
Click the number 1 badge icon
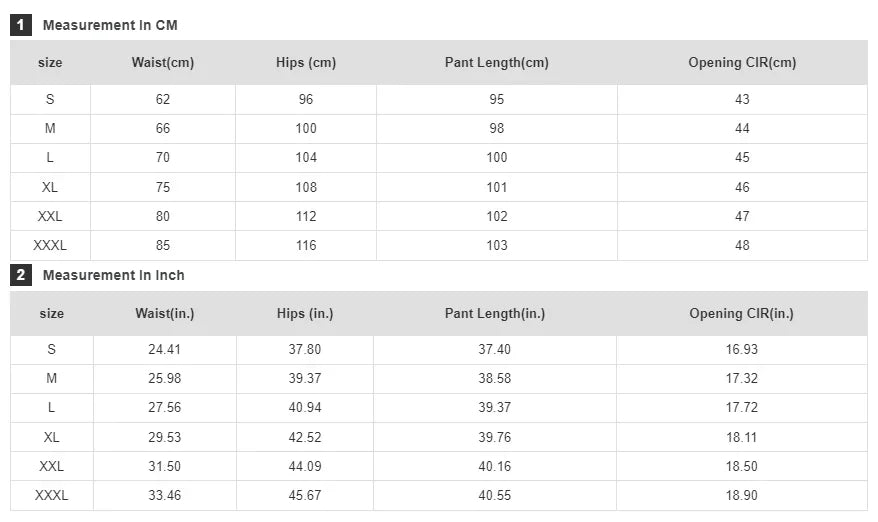(x=21, y=25)
